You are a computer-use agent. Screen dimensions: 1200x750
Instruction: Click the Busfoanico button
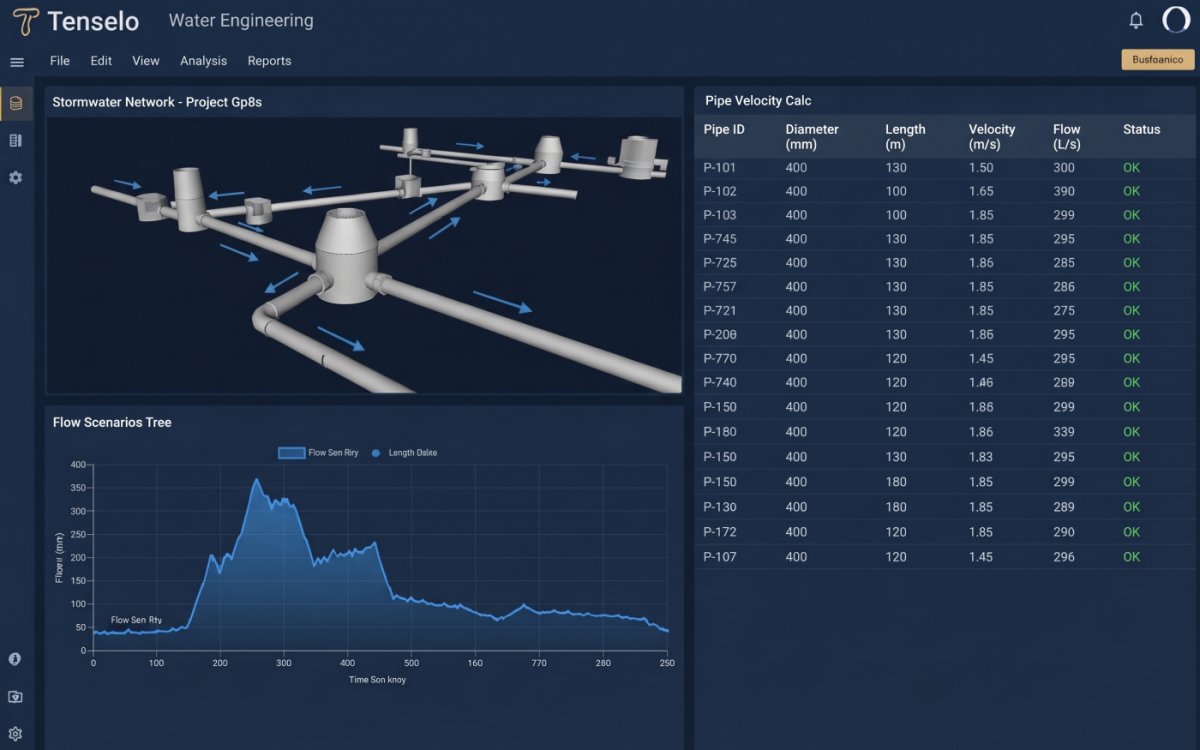pos(1158,60)
